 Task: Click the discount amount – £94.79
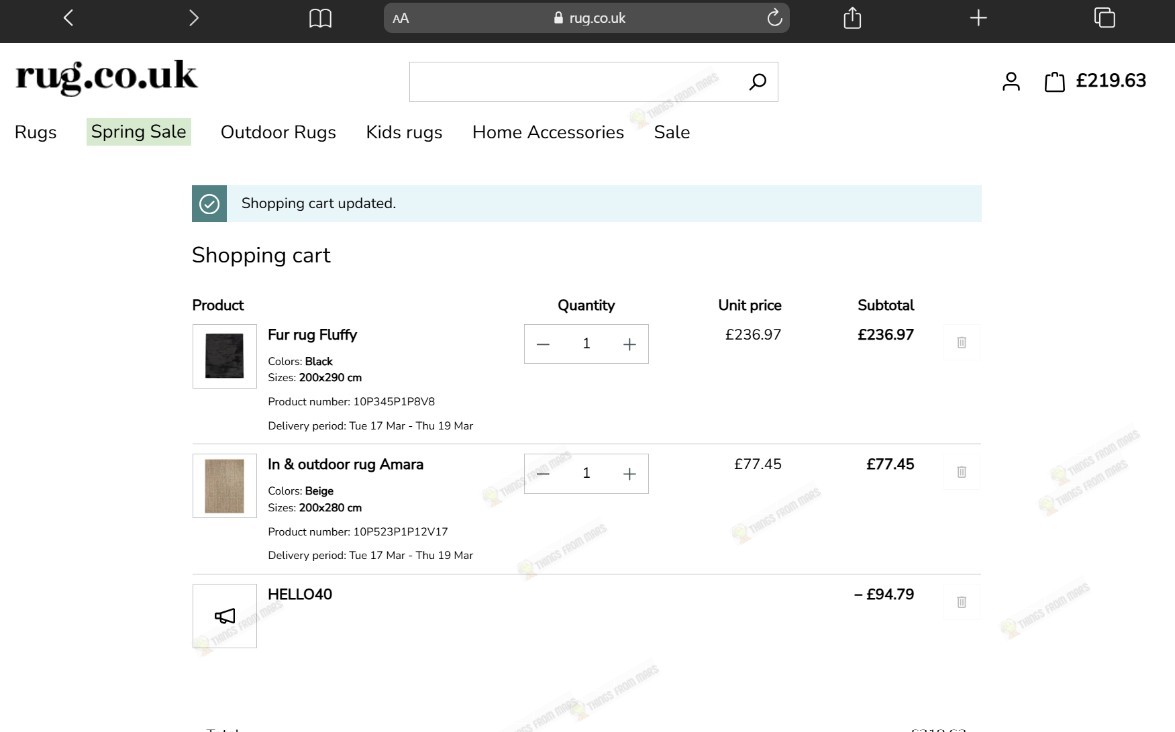pyautogui.click(x=884, y=595)
